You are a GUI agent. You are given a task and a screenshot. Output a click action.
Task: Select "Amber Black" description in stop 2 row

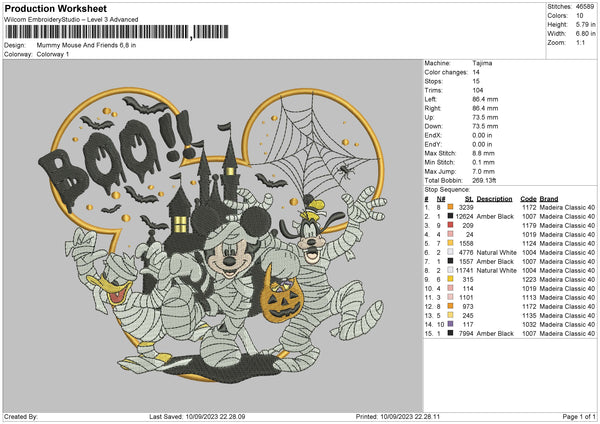point(495,216)
